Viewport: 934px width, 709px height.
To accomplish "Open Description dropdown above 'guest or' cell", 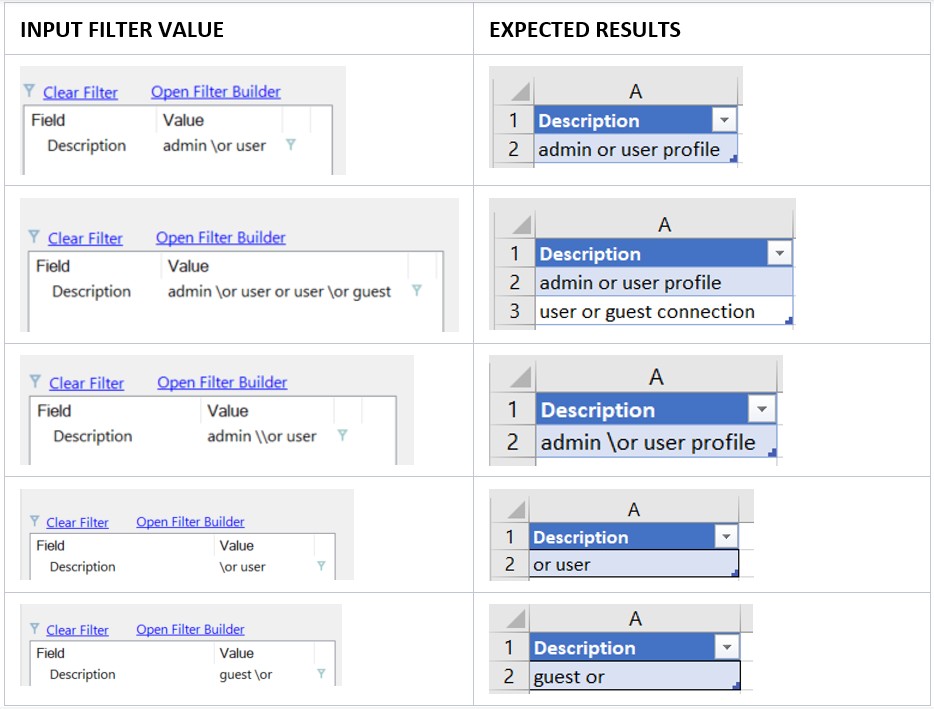I will [727, 648].
